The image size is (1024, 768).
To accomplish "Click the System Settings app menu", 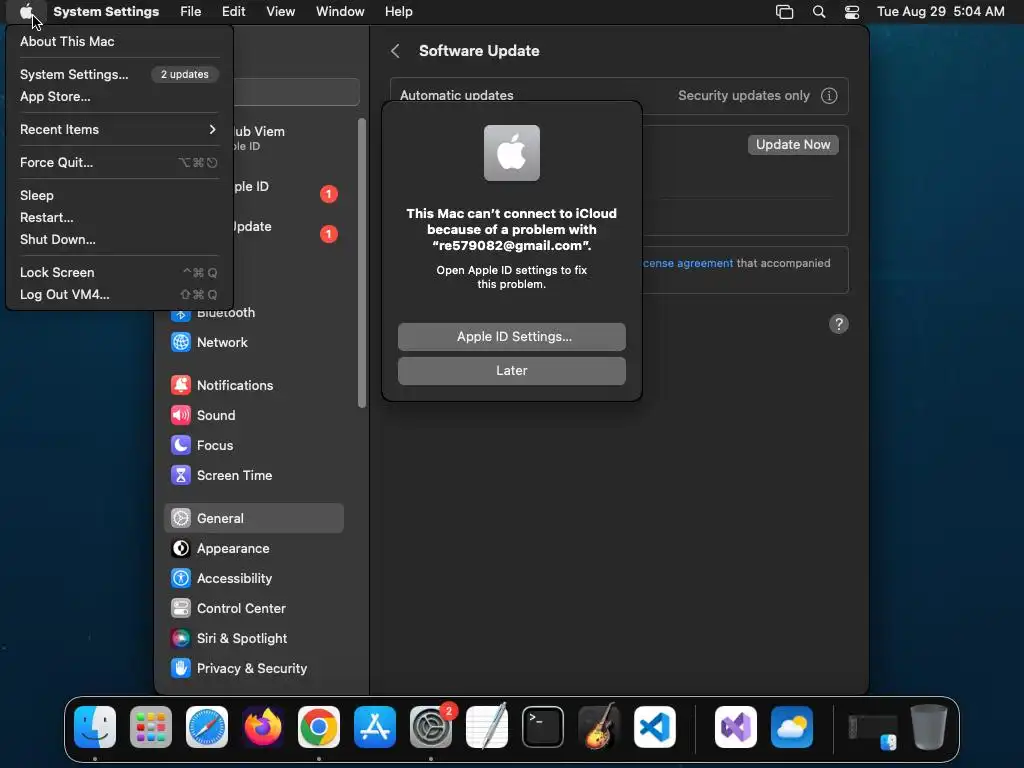I will (x=106, y=12).
